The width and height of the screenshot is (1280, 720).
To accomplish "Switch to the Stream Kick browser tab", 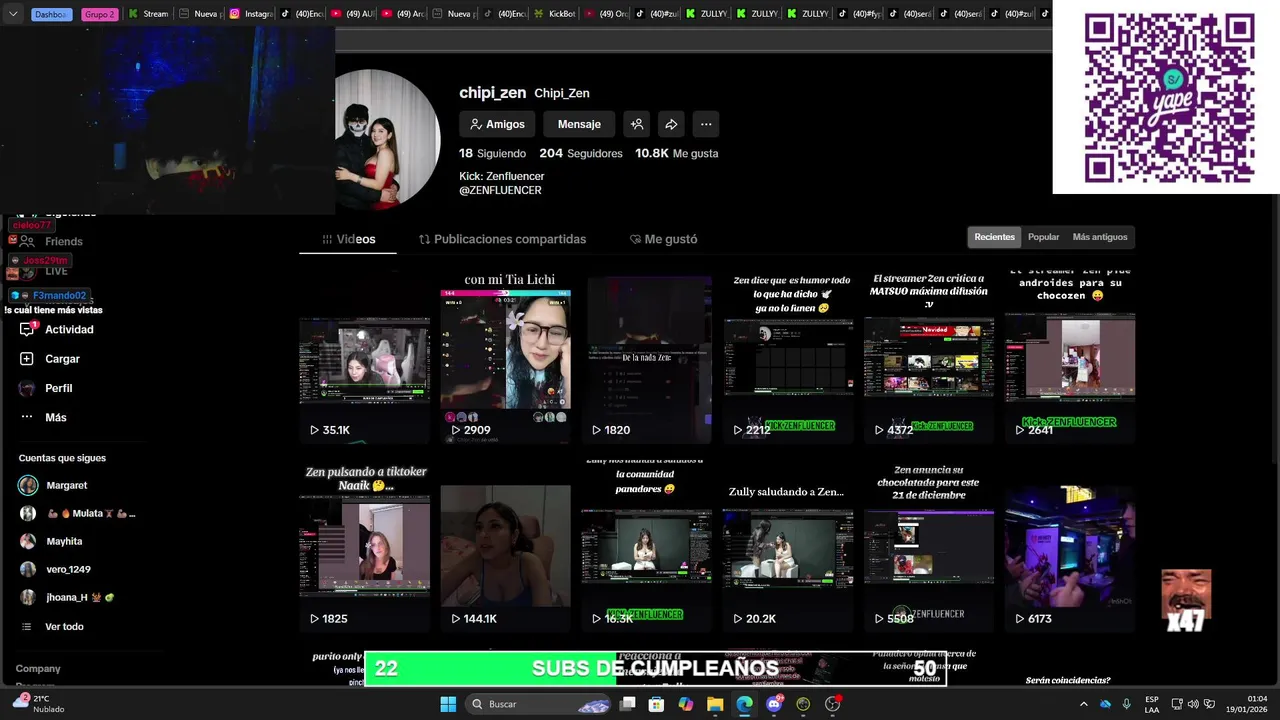I will (149, 14).
